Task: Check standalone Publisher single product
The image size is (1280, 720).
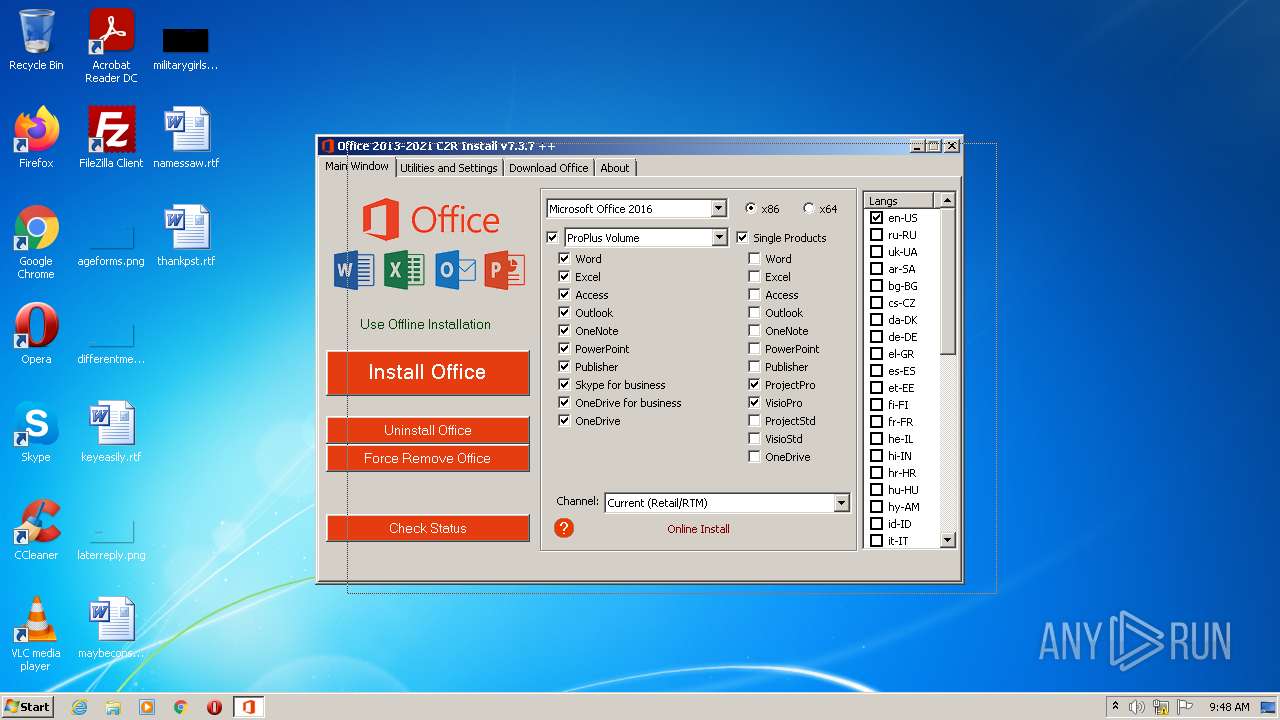Action: pyautogui.click(x=754, y=366)
